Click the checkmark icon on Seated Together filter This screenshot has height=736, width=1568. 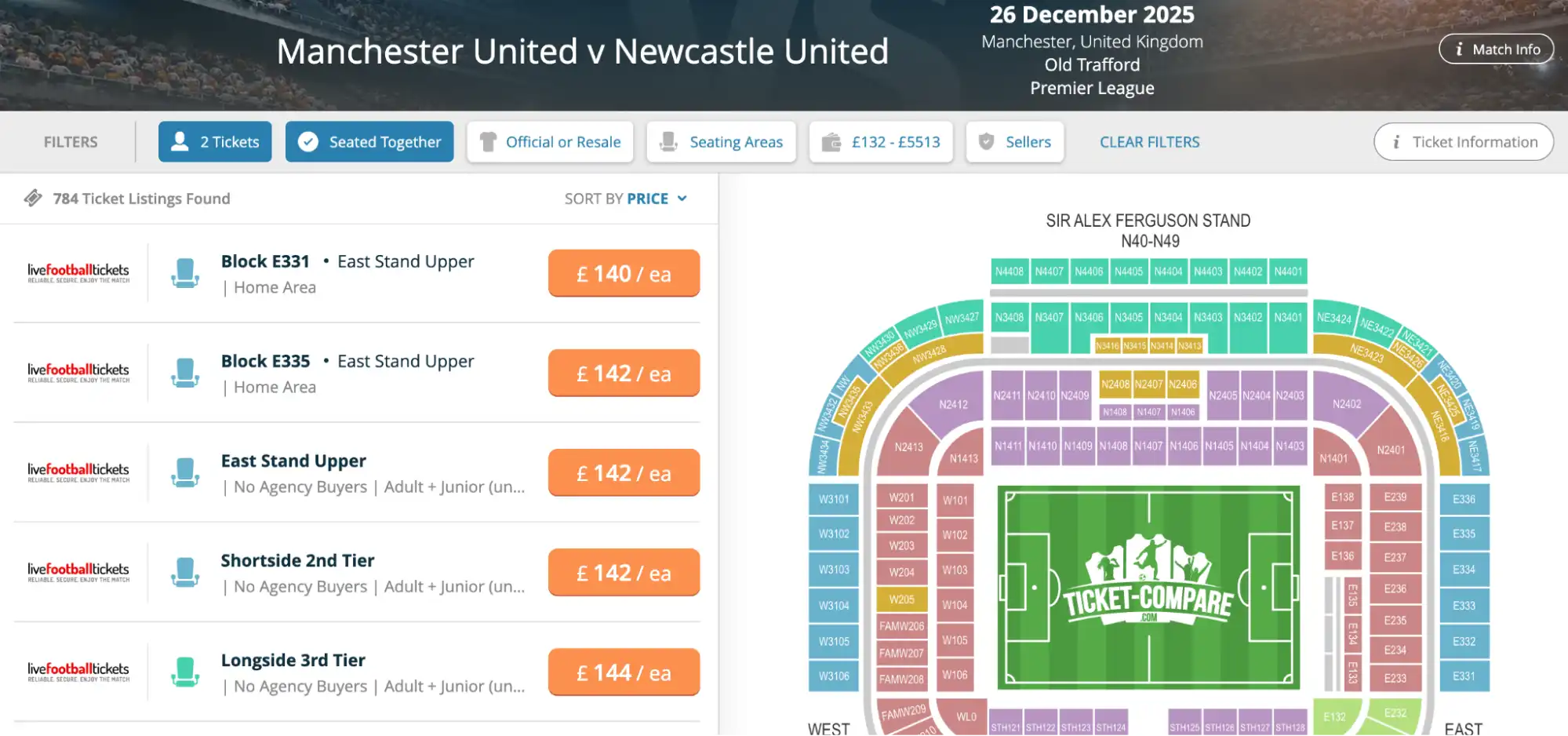pyautogui.click(x=307, y=141)
